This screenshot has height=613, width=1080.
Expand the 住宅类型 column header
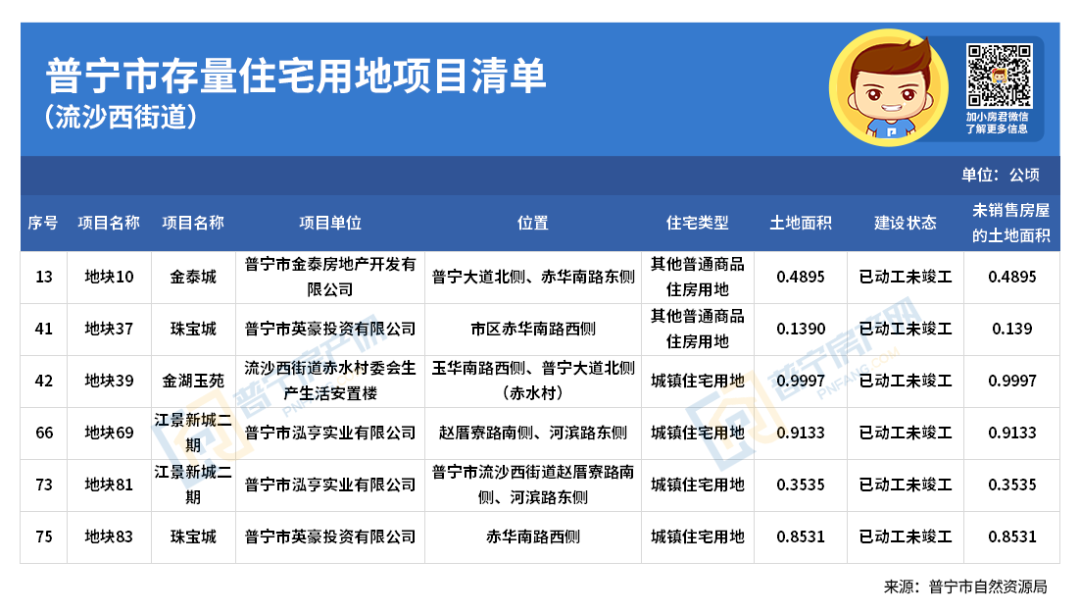click(x=698, y=222)
